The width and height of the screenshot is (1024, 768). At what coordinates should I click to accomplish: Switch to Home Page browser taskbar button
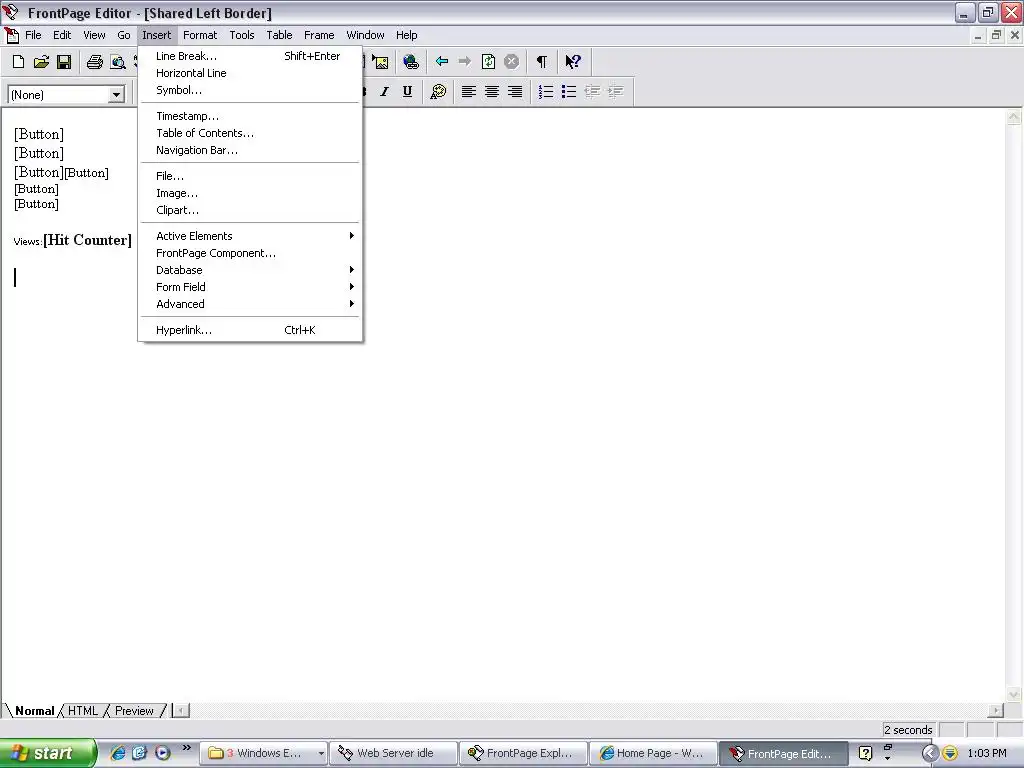[x=652, y=754]
